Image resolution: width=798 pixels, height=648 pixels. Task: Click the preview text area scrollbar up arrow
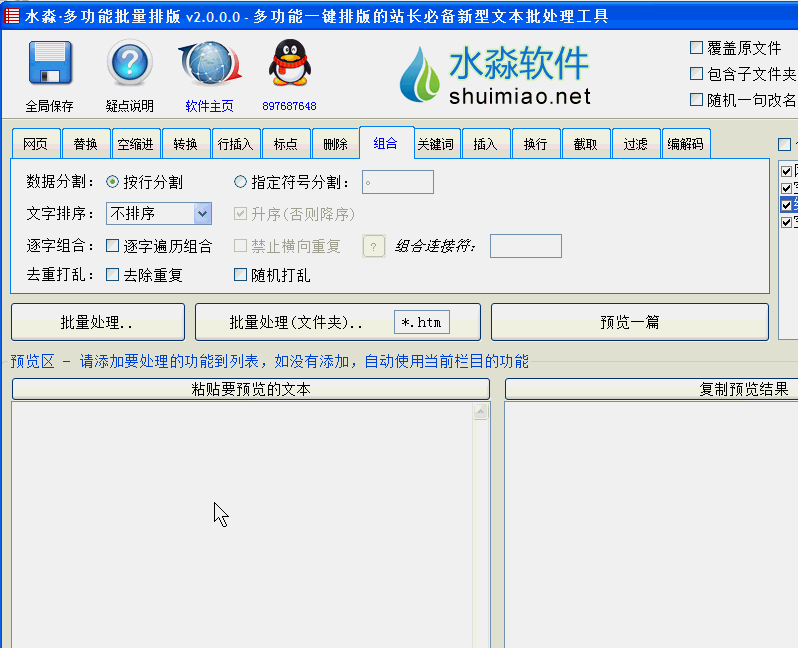(x=481, y=412)
